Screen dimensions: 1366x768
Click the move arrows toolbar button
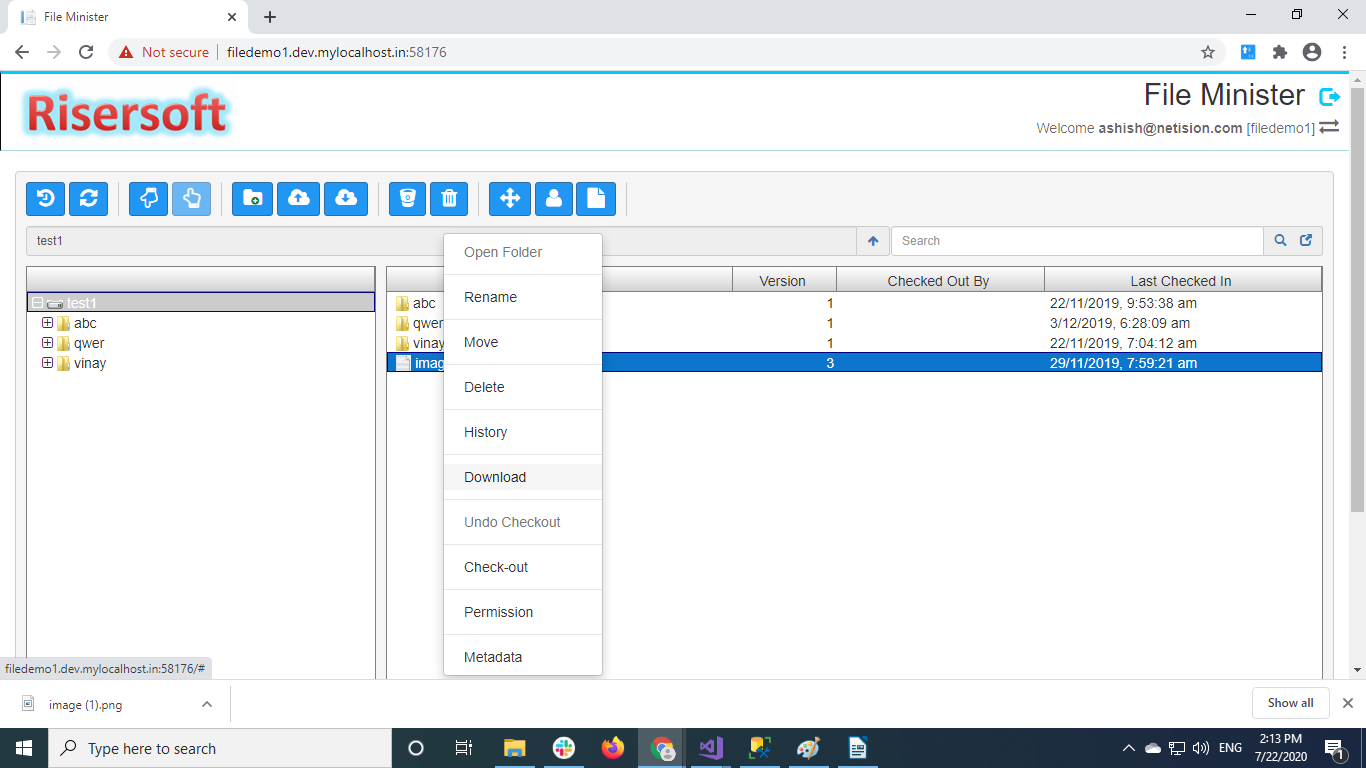coord(509,199)
